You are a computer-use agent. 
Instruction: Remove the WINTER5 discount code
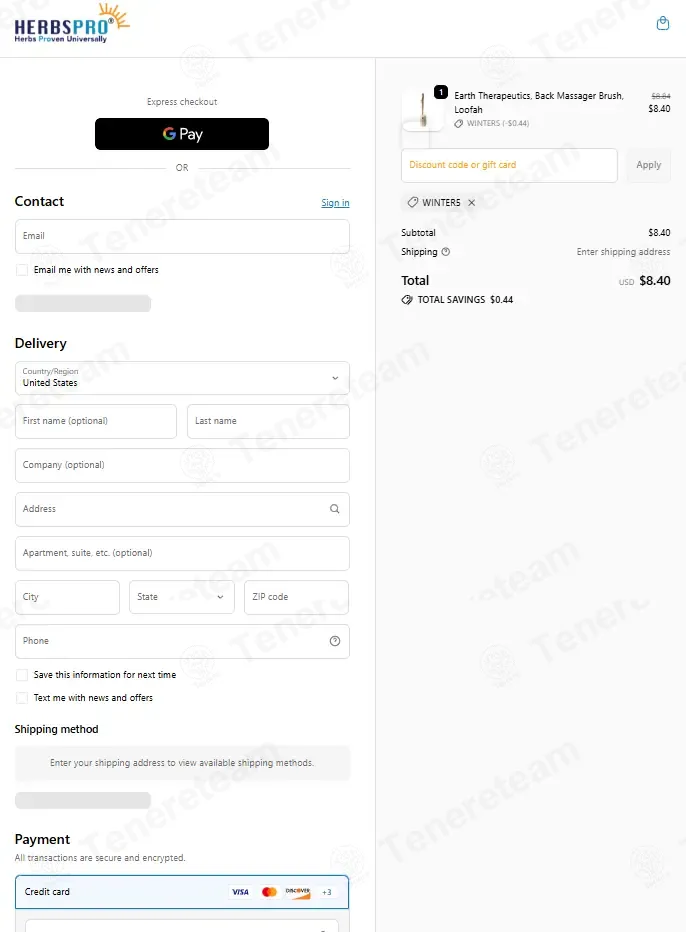point(472,203)
